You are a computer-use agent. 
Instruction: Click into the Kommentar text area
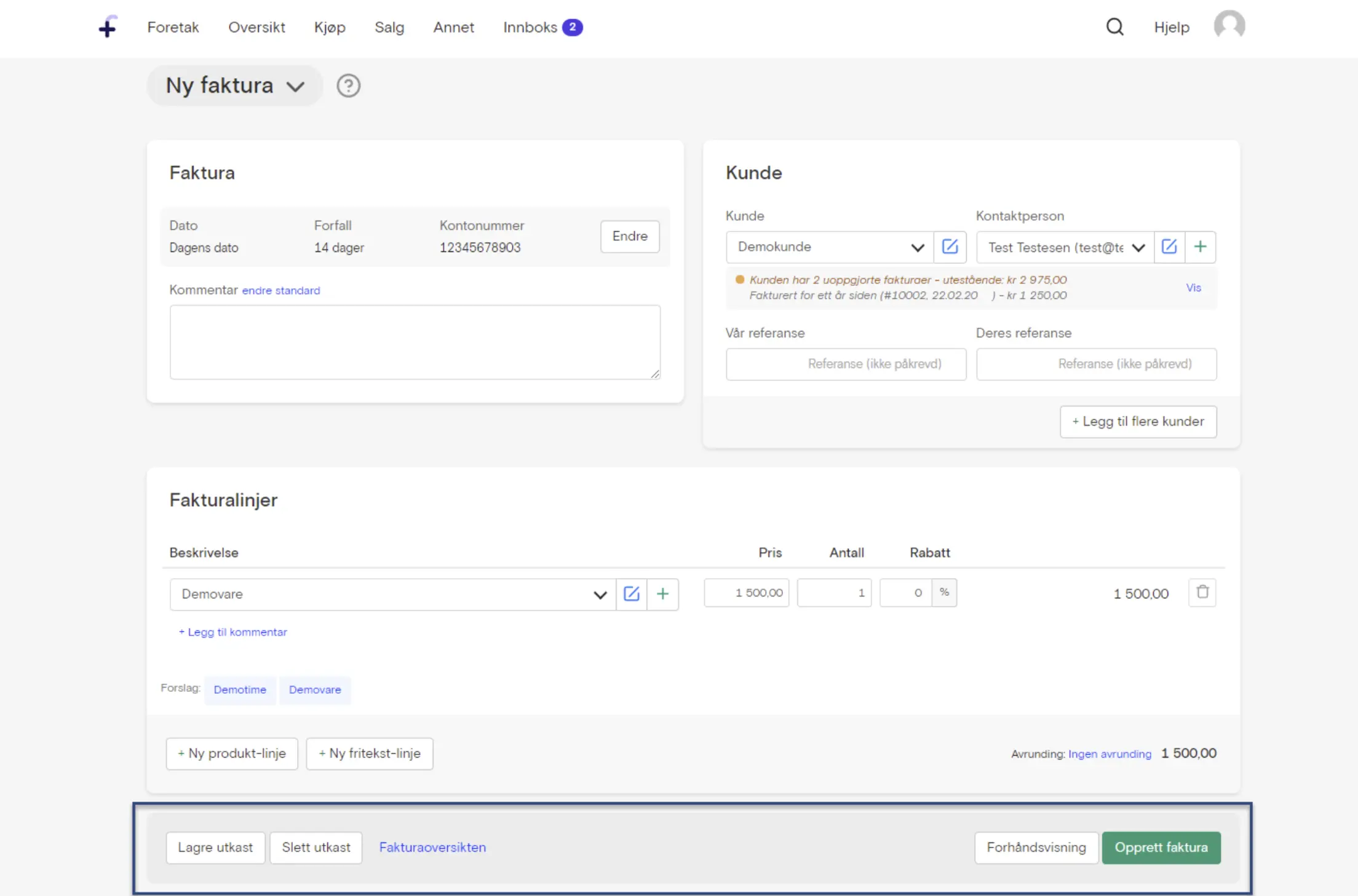click(415, 342)
